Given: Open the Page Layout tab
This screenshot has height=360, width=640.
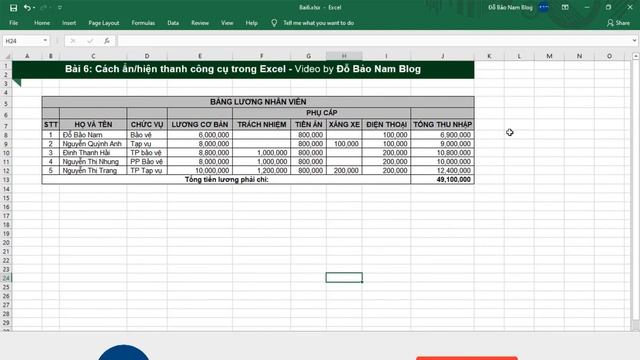Looking at the screenshot, I should (104, 23).
